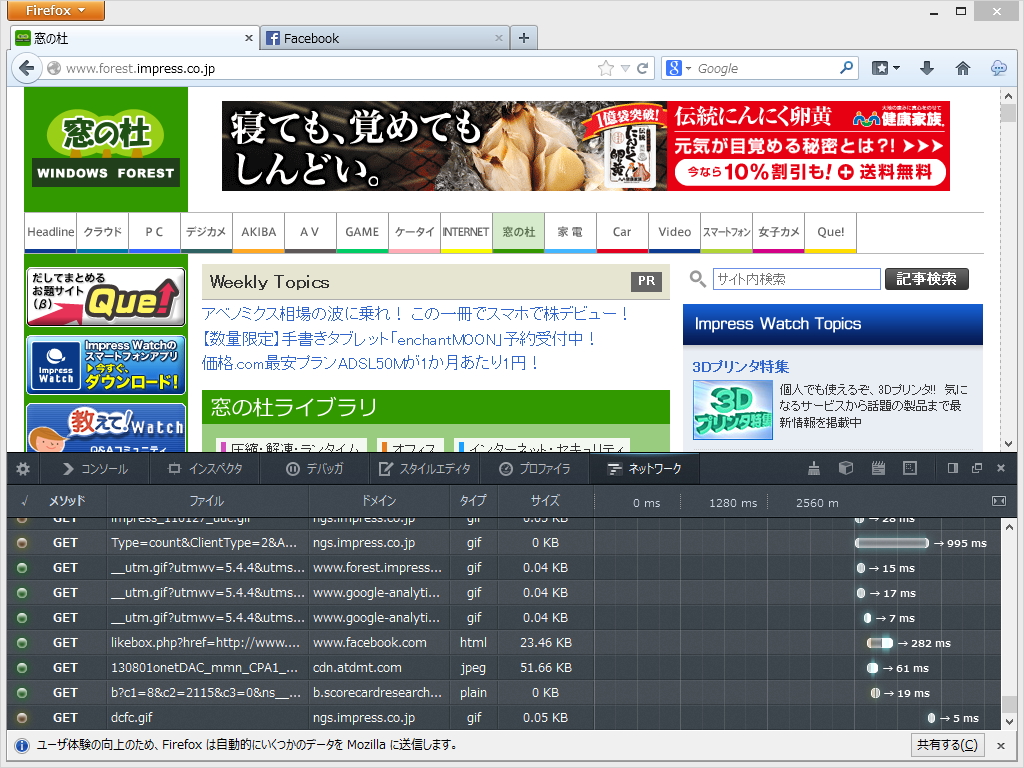1024x768 pixels.
Task: Open Scratchpad from the devtools toolbar
Action: [876, 468]
